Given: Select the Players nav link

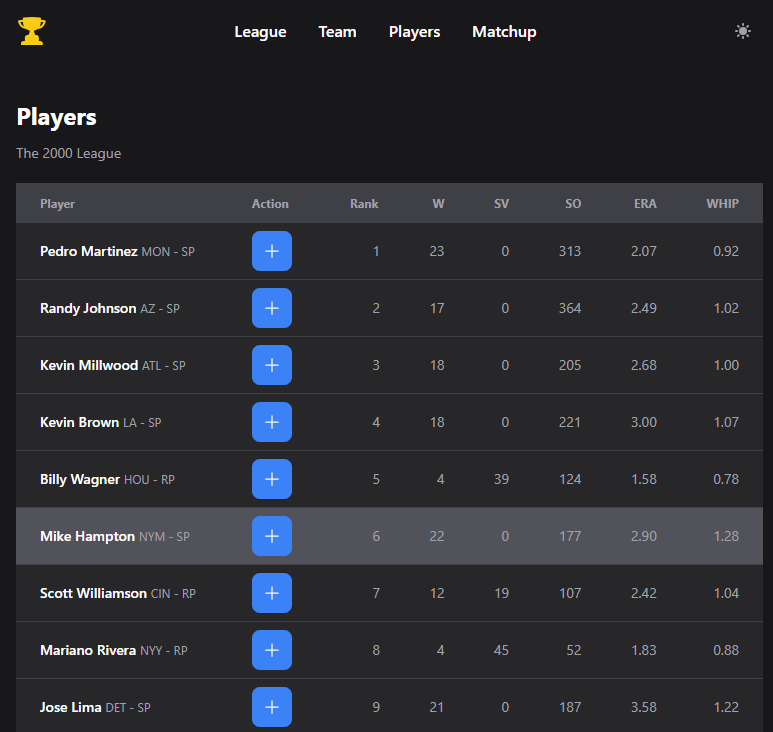Looking at the screenshot, I should coord(414,32).
